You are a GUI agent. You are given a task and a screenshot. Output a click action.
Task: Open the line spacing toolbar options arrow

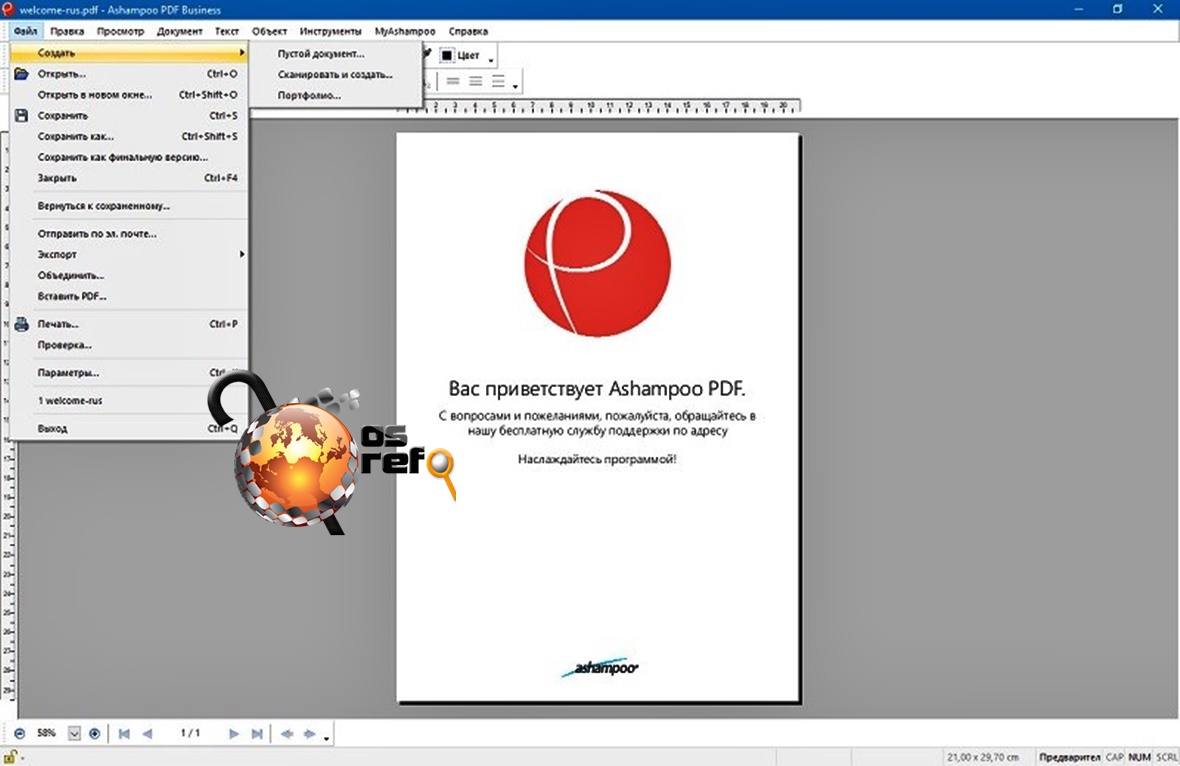[x=515, y=86]
